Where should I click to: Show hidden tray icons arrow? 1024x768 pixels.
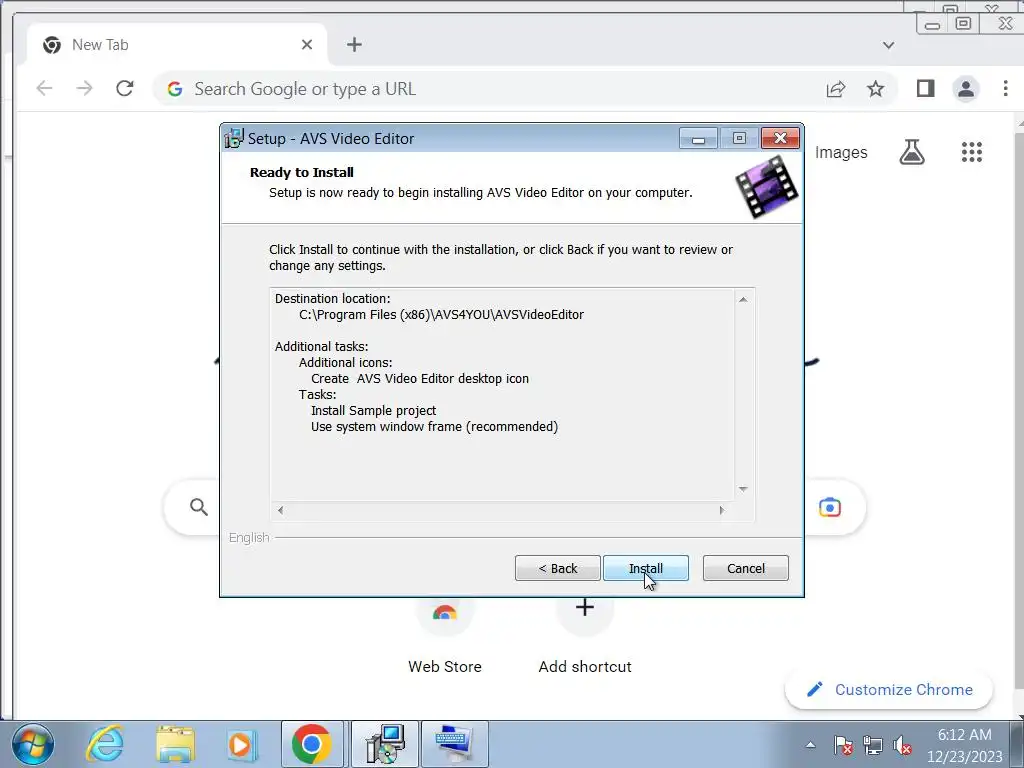pyautogui.click(x=810, y=745)
